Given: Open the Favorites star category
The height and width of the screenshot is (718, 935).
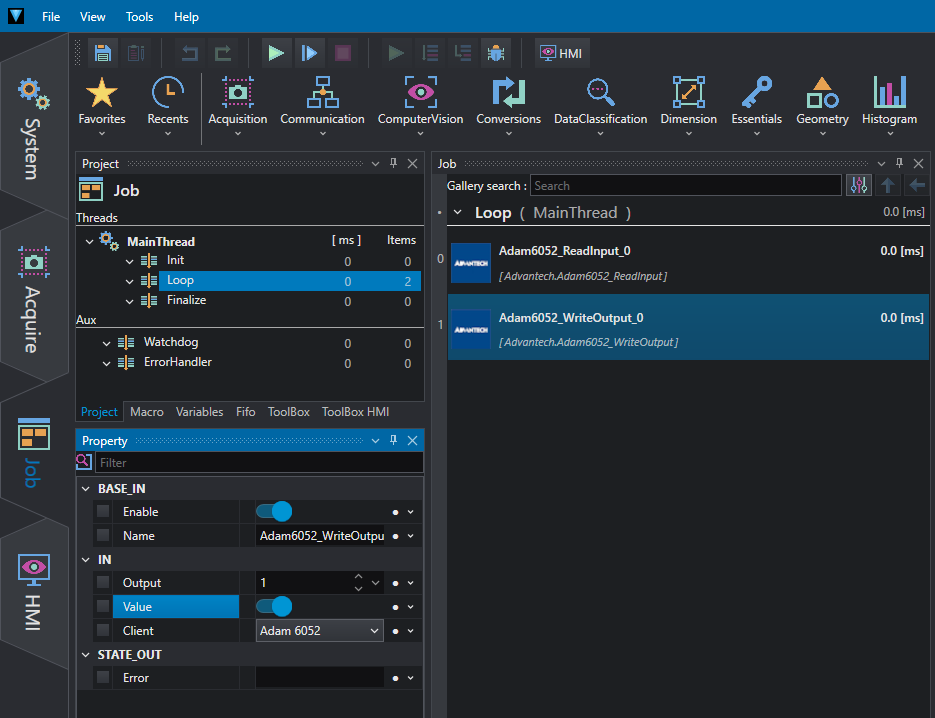Looking at the screenshot, I should 102,102.
